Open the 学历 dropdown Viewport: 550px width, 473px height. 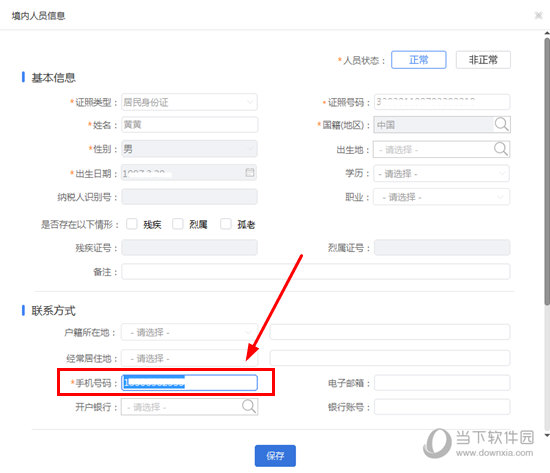(x=441, y=173)
